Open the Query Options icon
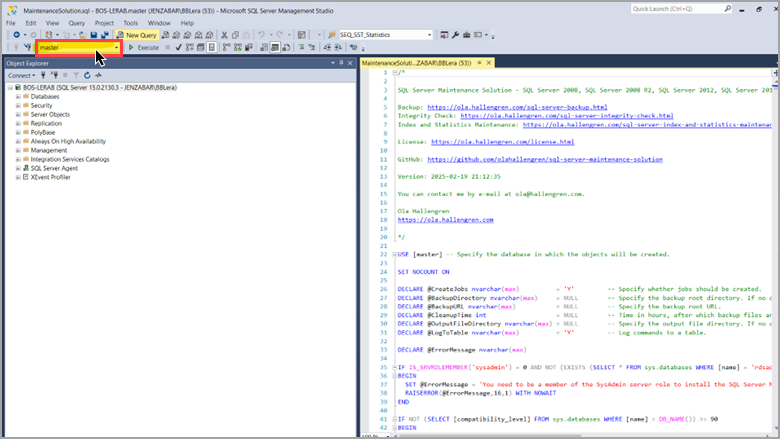The image size is (780, 439). click(200, 47)
